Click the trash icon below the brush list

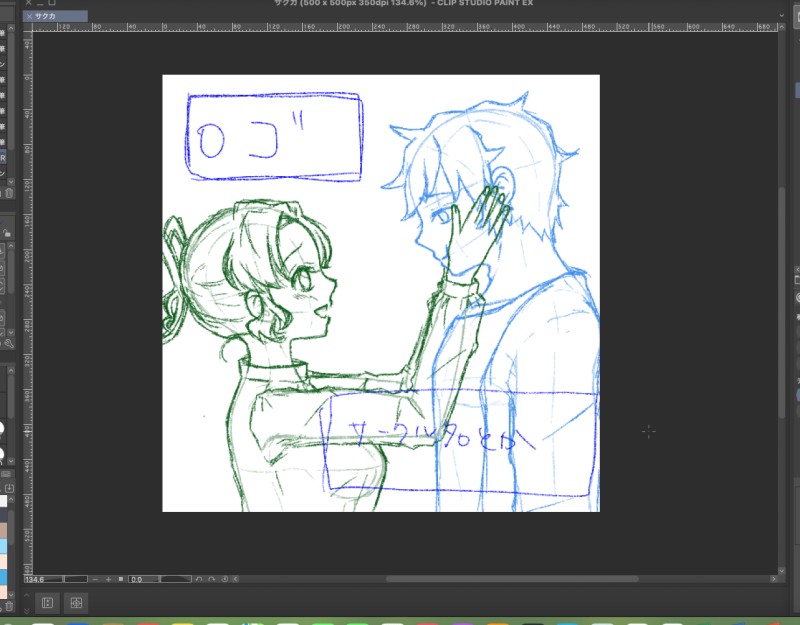(x=9, y=193)
